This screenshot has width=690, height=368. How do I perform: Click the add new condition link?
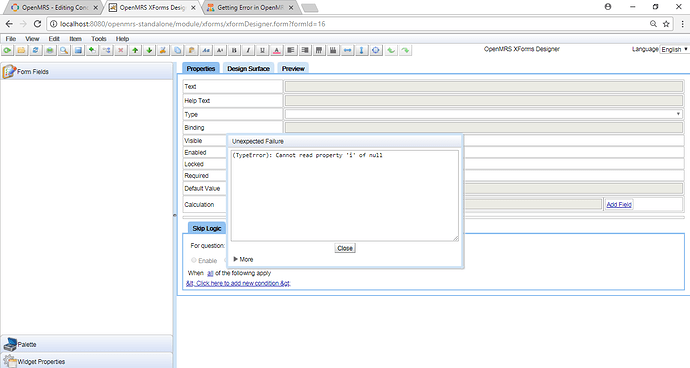[238, 283]
